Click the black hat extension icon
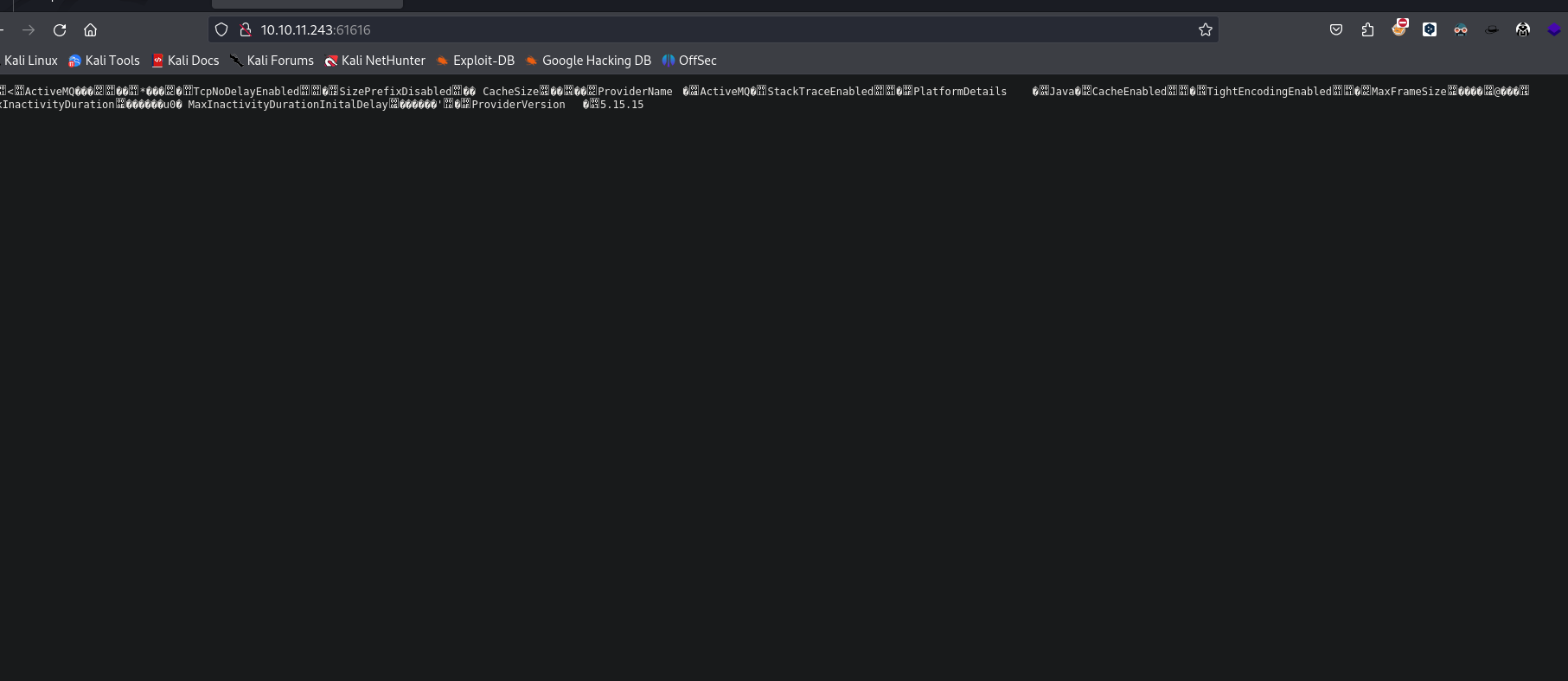The width and height of the screenshot is (1568, 681). (1492, 30)
